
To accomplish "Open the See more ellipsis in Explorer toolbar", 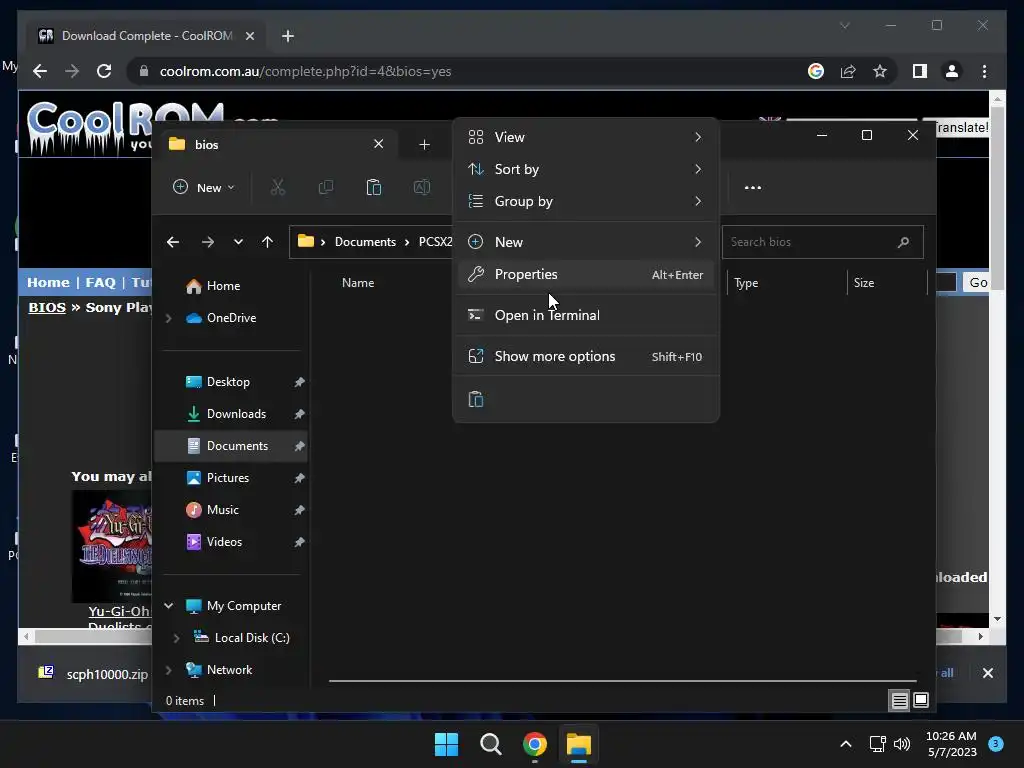I will 752,187.
